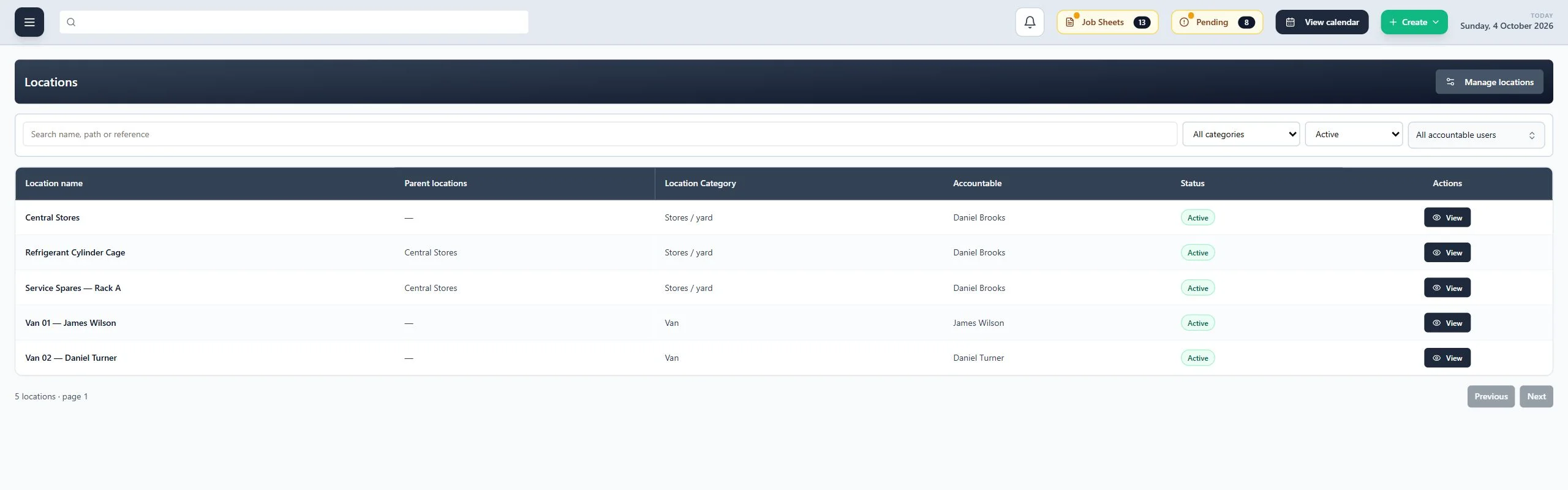Click James Wilson in the Accountable column

[x=979, y=323]
